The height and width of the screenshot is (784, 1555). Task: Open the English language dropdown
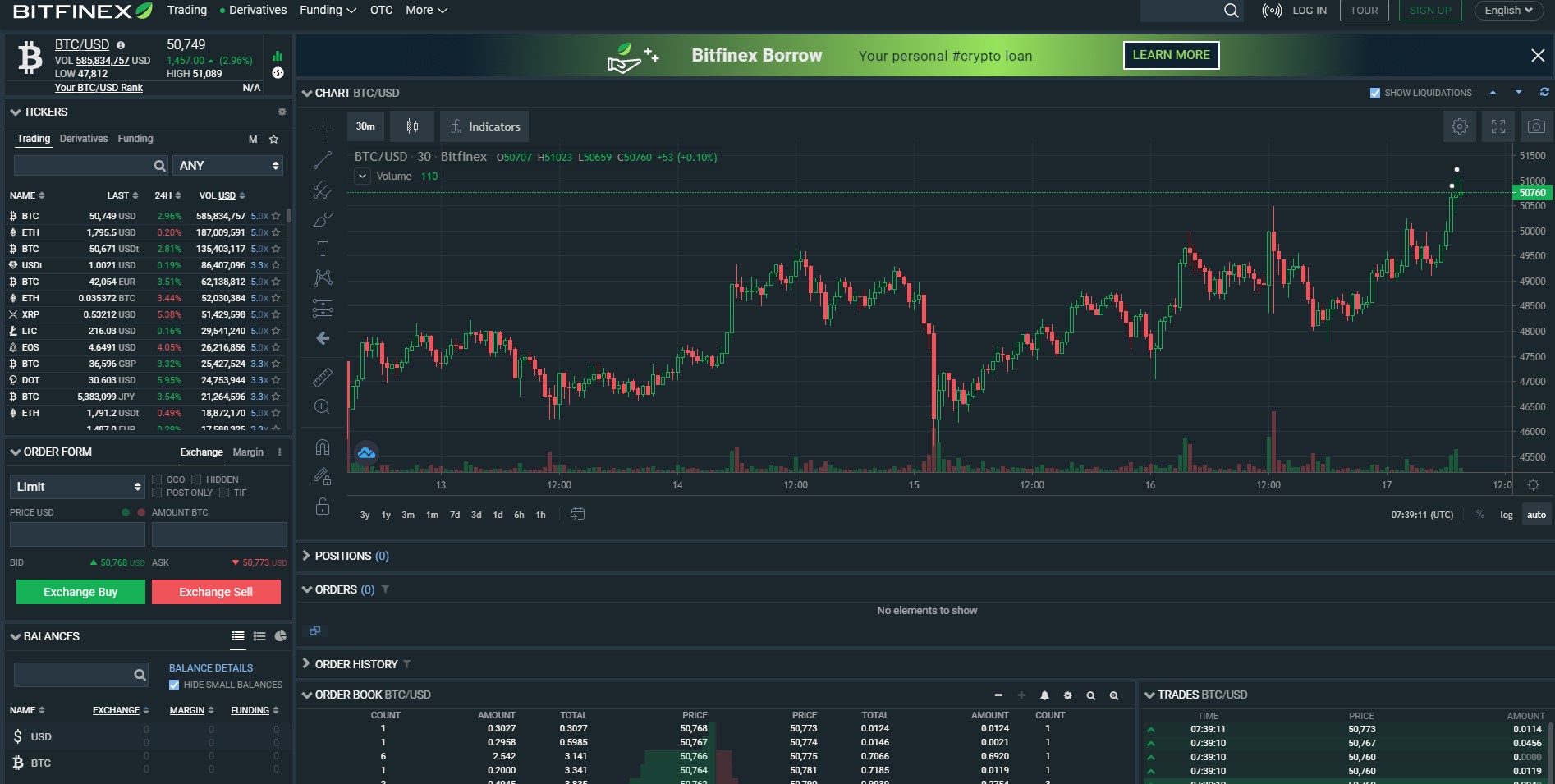point(1508,11)
